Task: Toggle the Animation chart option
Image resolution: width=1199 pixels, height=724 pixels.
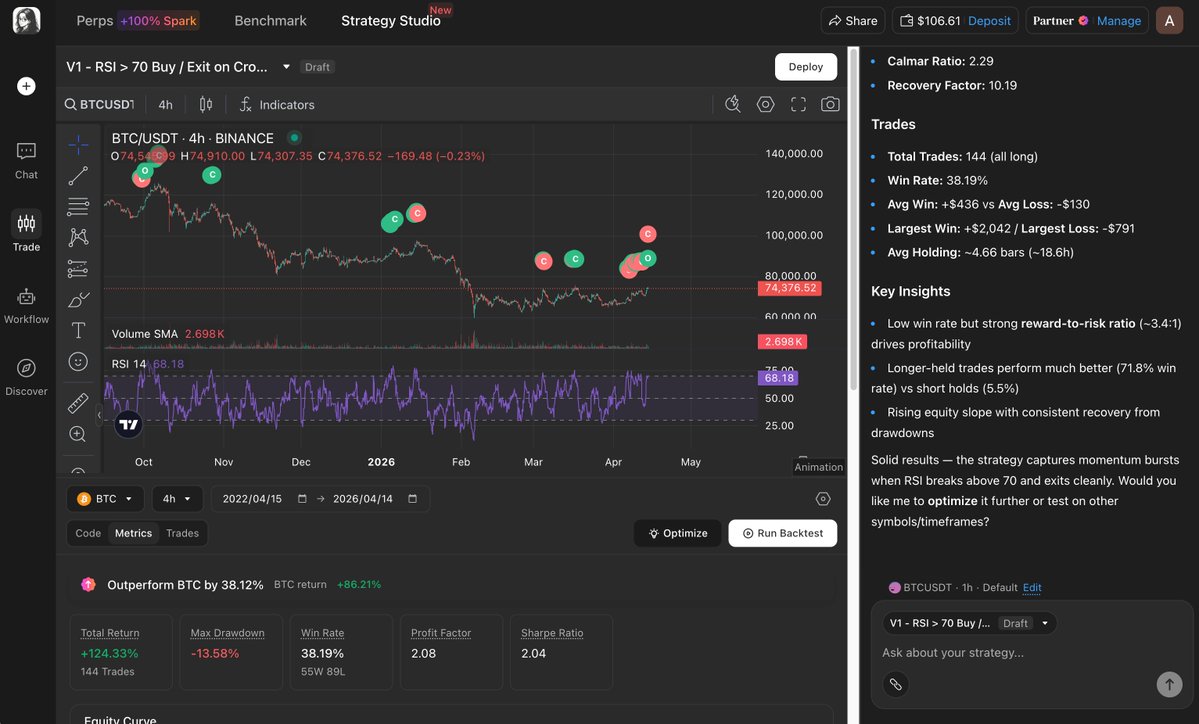Action: coord(818,466)
